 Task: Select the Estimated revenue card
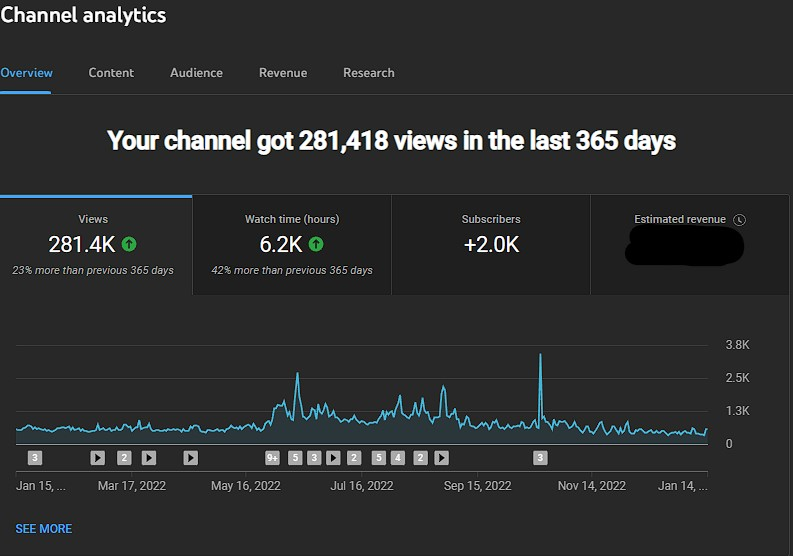click(x=689, y=245)
